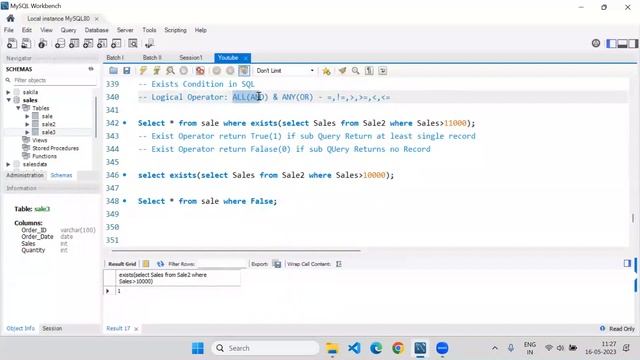Open the Database menu
Viewport: 640px width, 360px height.
click(x=96, y=30)
